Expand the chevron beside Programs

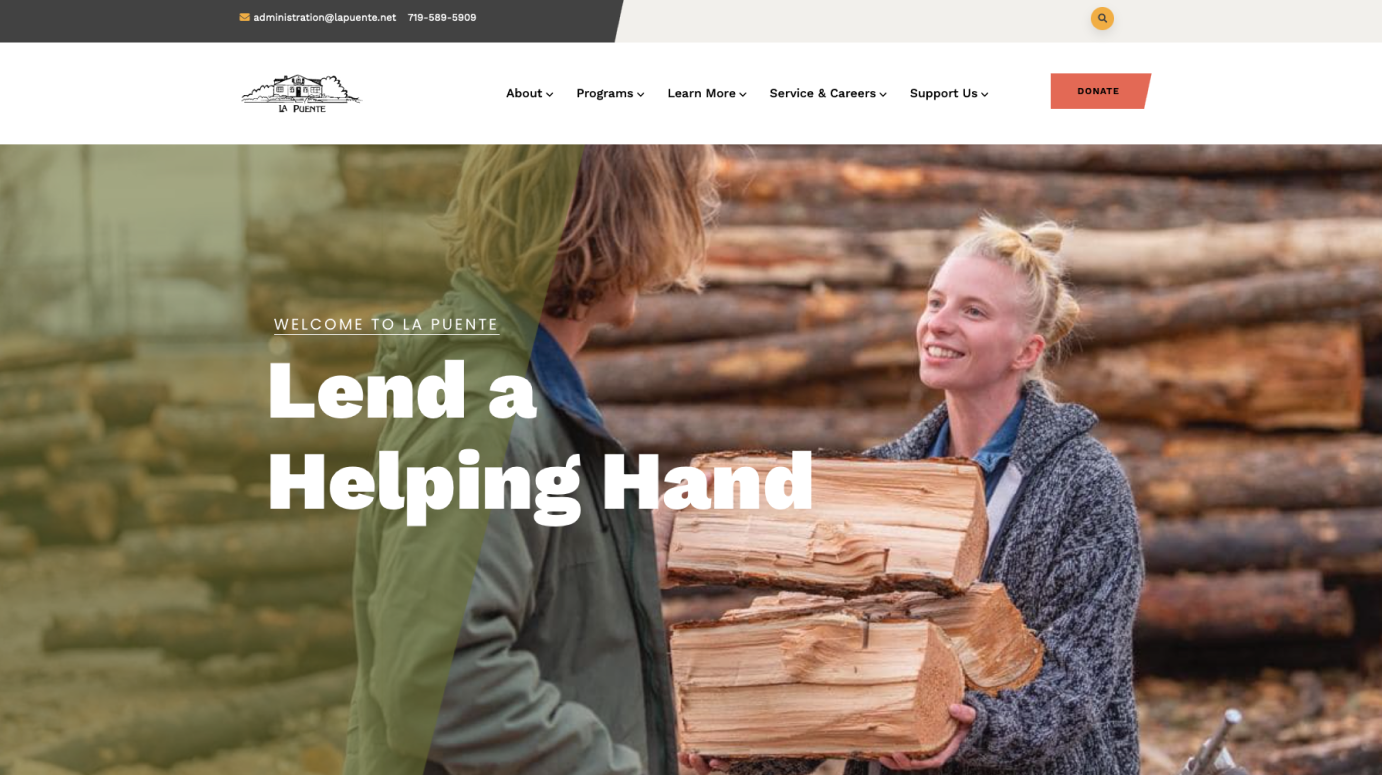641,94
